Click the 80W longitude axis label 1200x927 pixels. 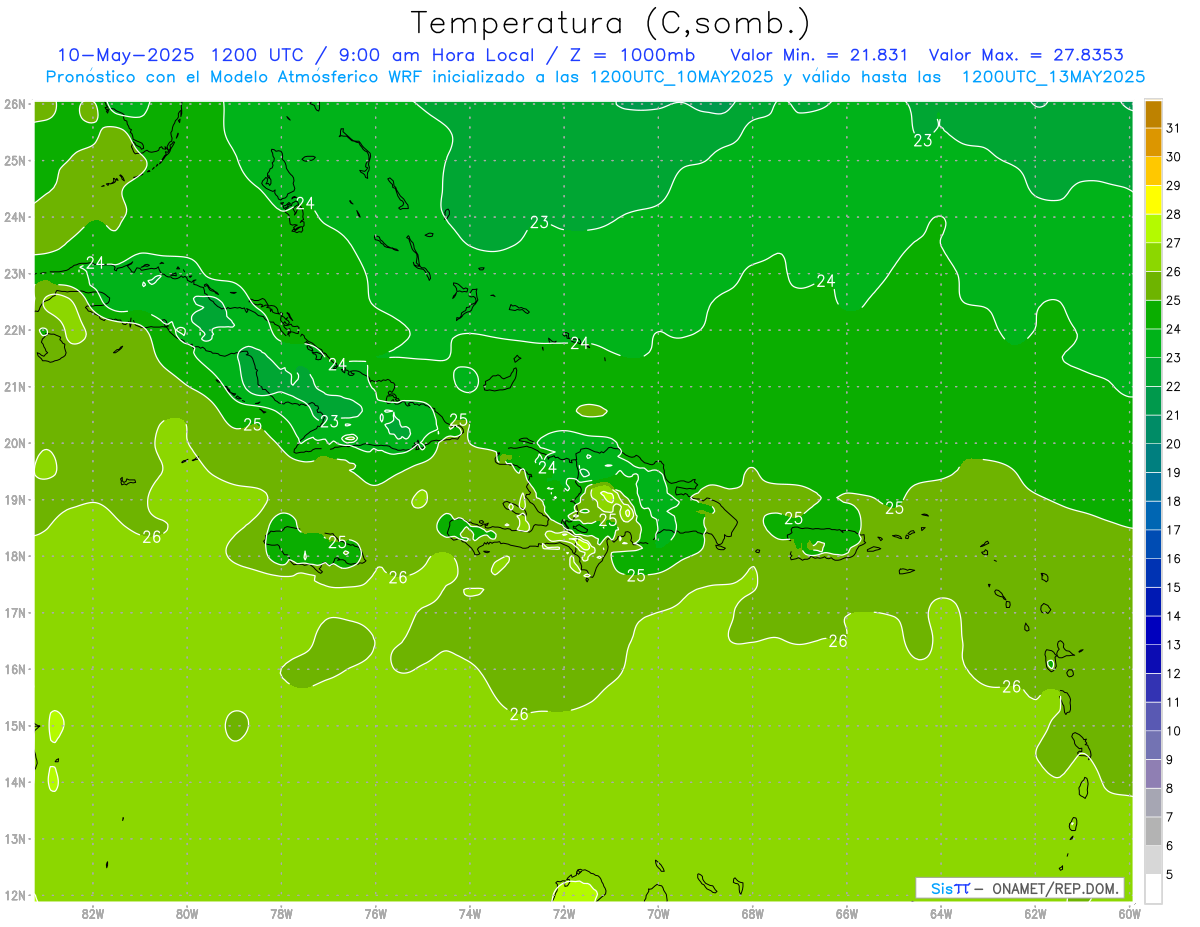tap(187, 913)
